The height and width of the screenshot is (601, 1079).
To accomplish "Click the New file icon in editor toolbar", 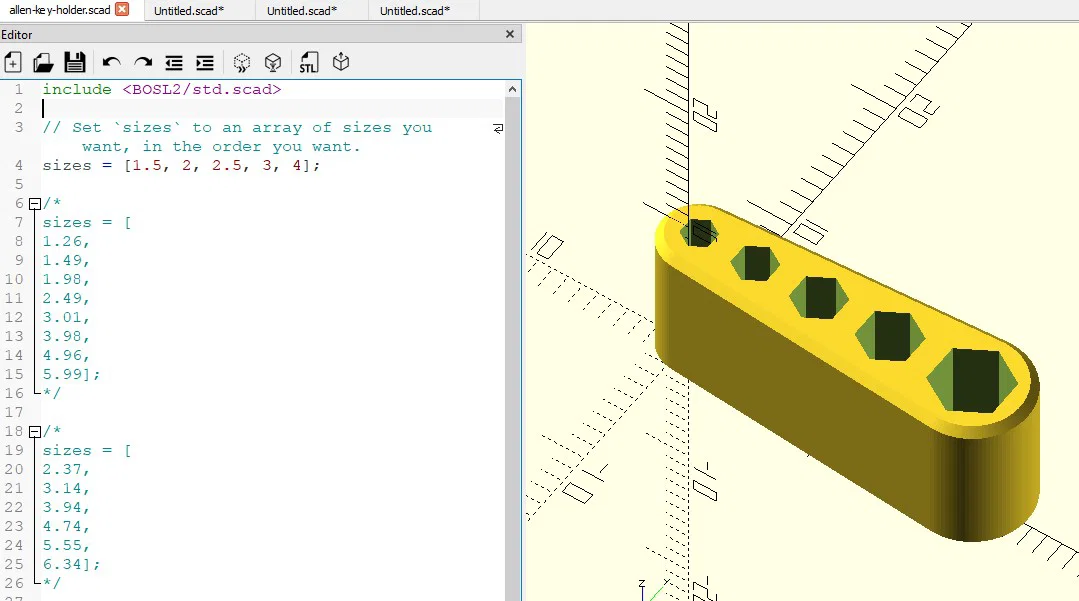I will (x=12, y=63).
